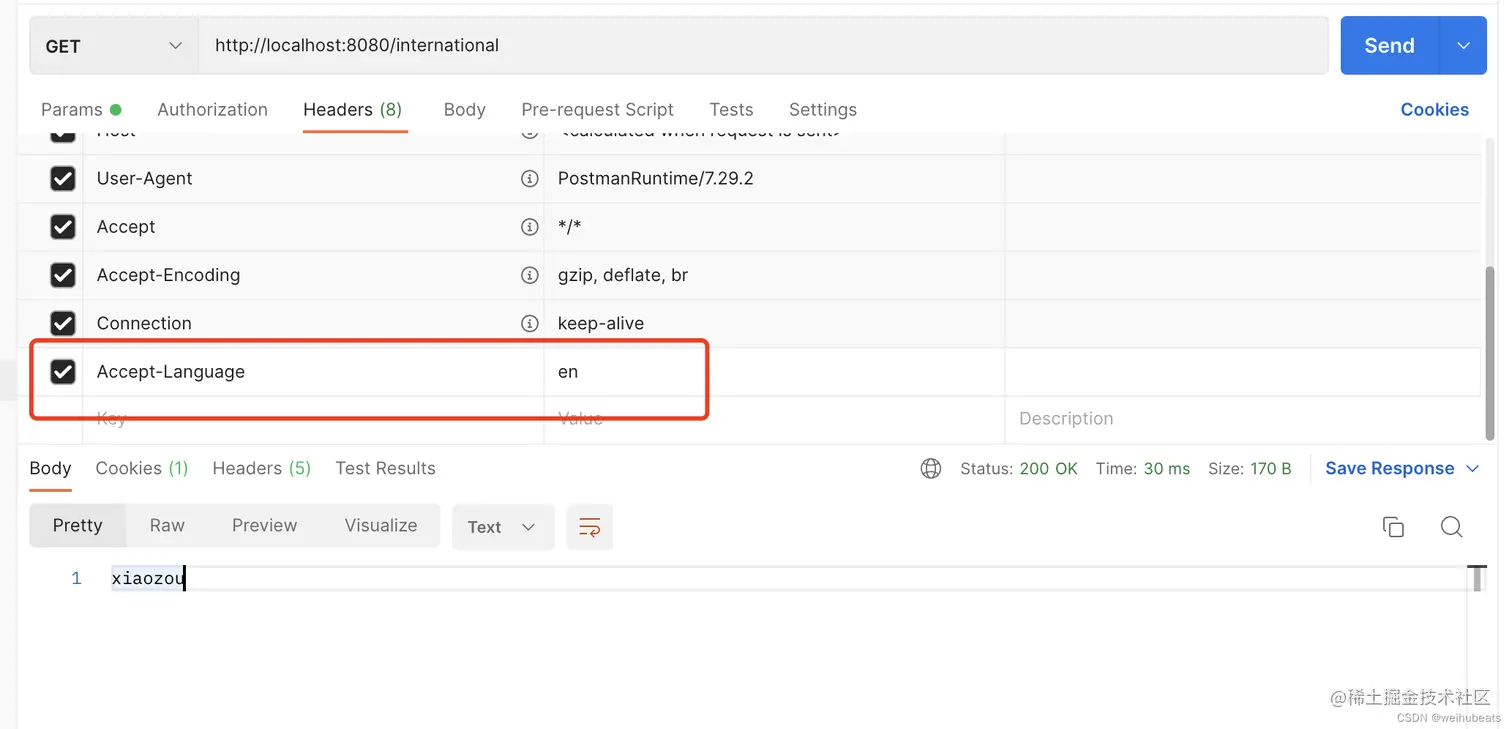1512x729 pixels.
Task: Click the */* Accept value
Action: (570, 227)
